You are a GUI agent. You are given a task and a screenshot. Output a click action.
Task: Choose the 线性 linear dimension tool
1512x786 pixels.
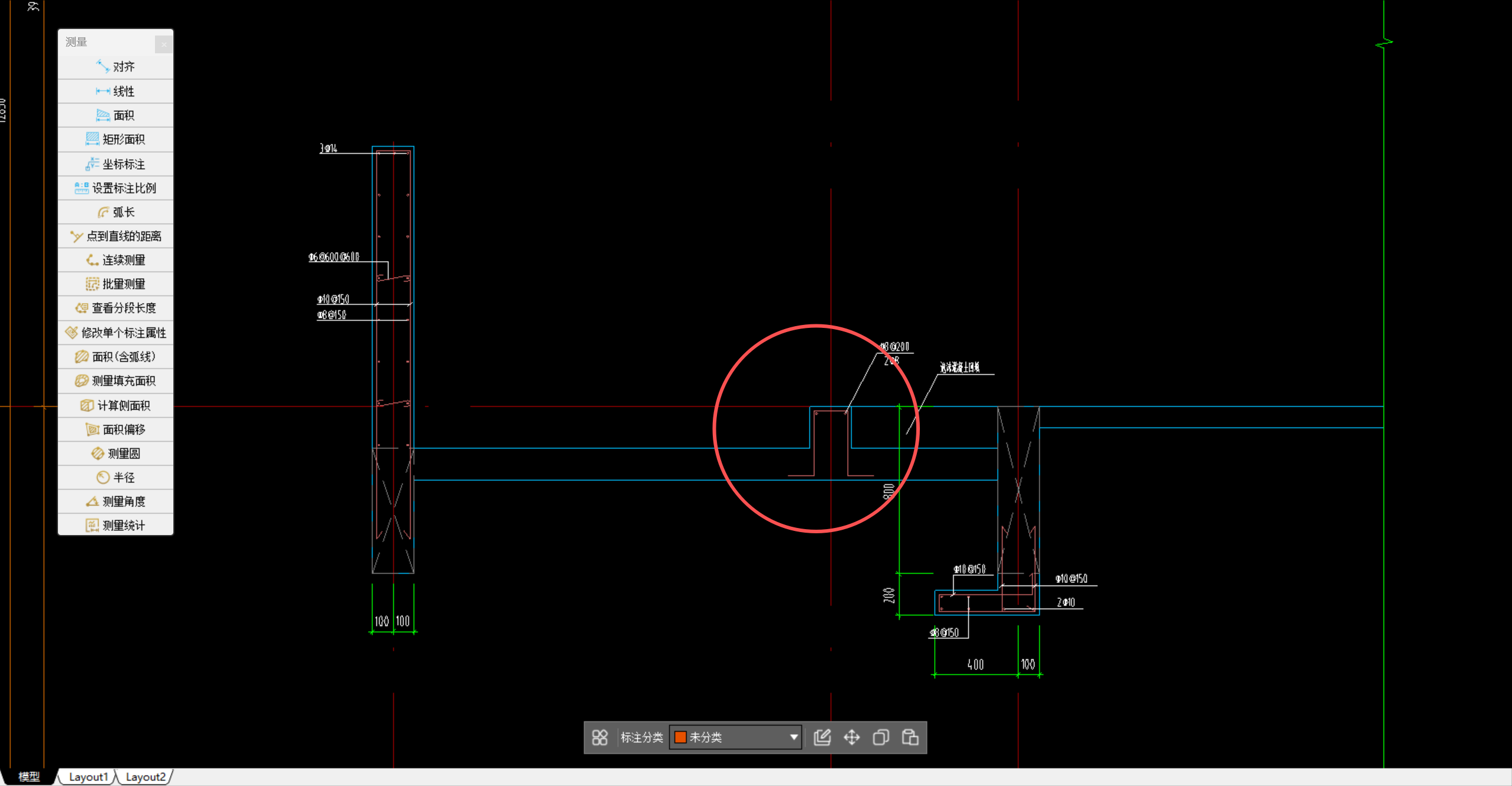pyautogui.click(x=116, y=91)
